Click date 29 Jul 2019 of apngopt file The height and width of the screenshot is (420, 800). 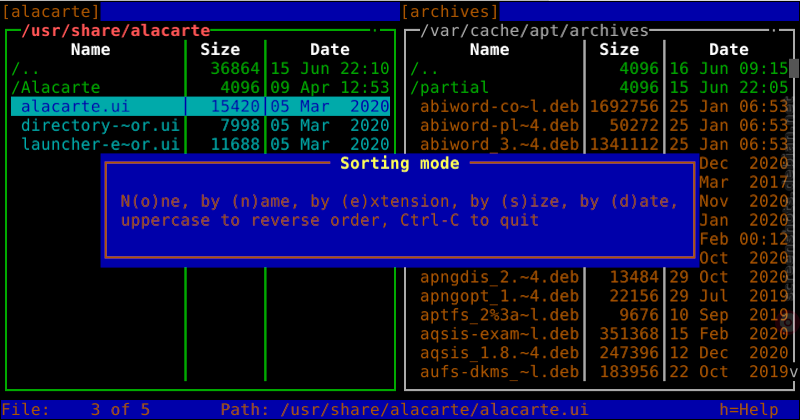[729, 295]
